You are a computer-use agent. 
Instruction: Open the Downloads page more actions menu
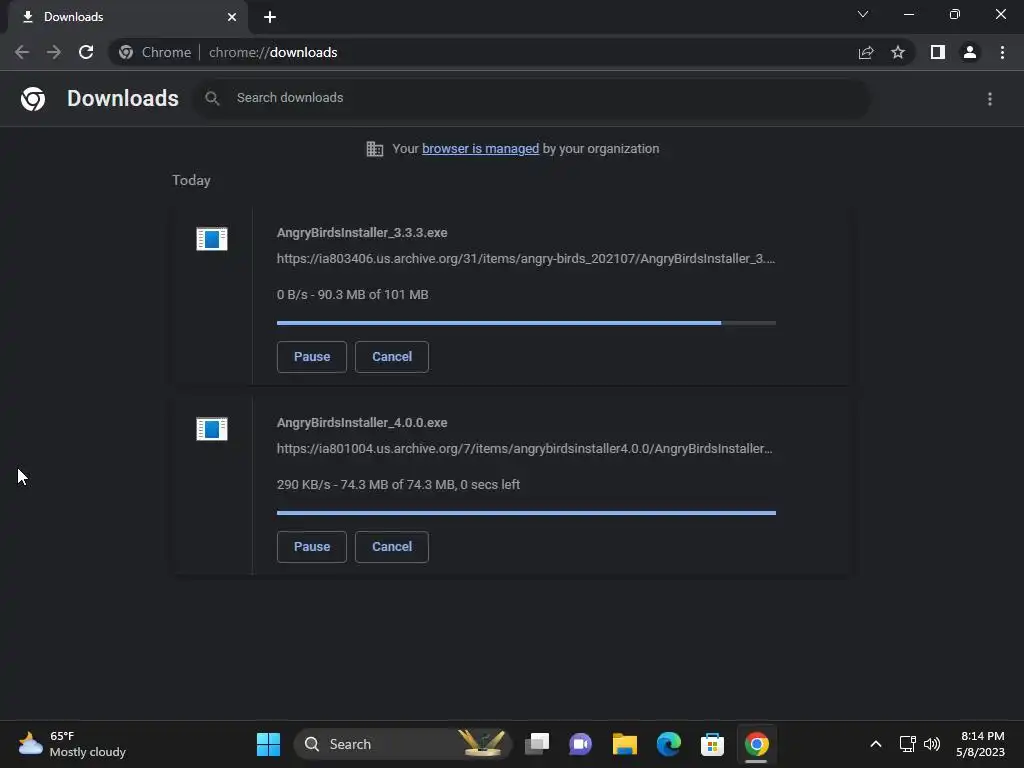pyautogui.click(x=990, y=99)
